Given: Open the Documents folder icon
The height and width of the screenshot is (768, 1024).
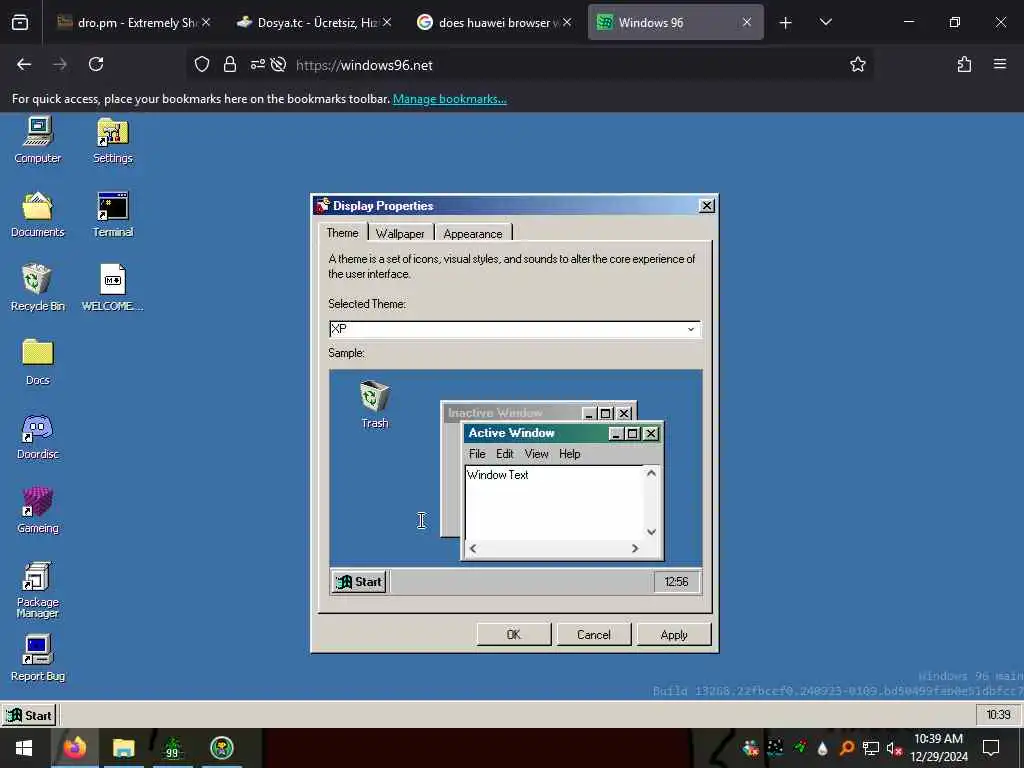Looking at the screenshot, I should tap(37, 214).
